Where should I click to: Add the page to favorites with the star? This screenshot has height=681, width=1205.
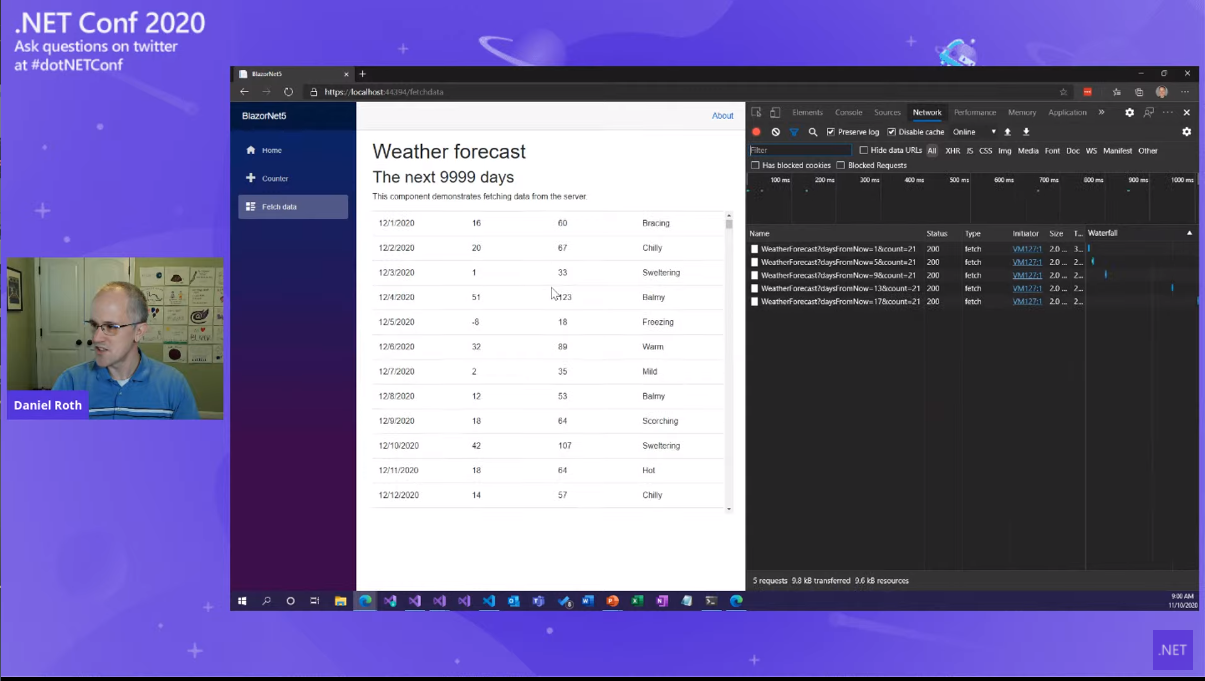1063,92
